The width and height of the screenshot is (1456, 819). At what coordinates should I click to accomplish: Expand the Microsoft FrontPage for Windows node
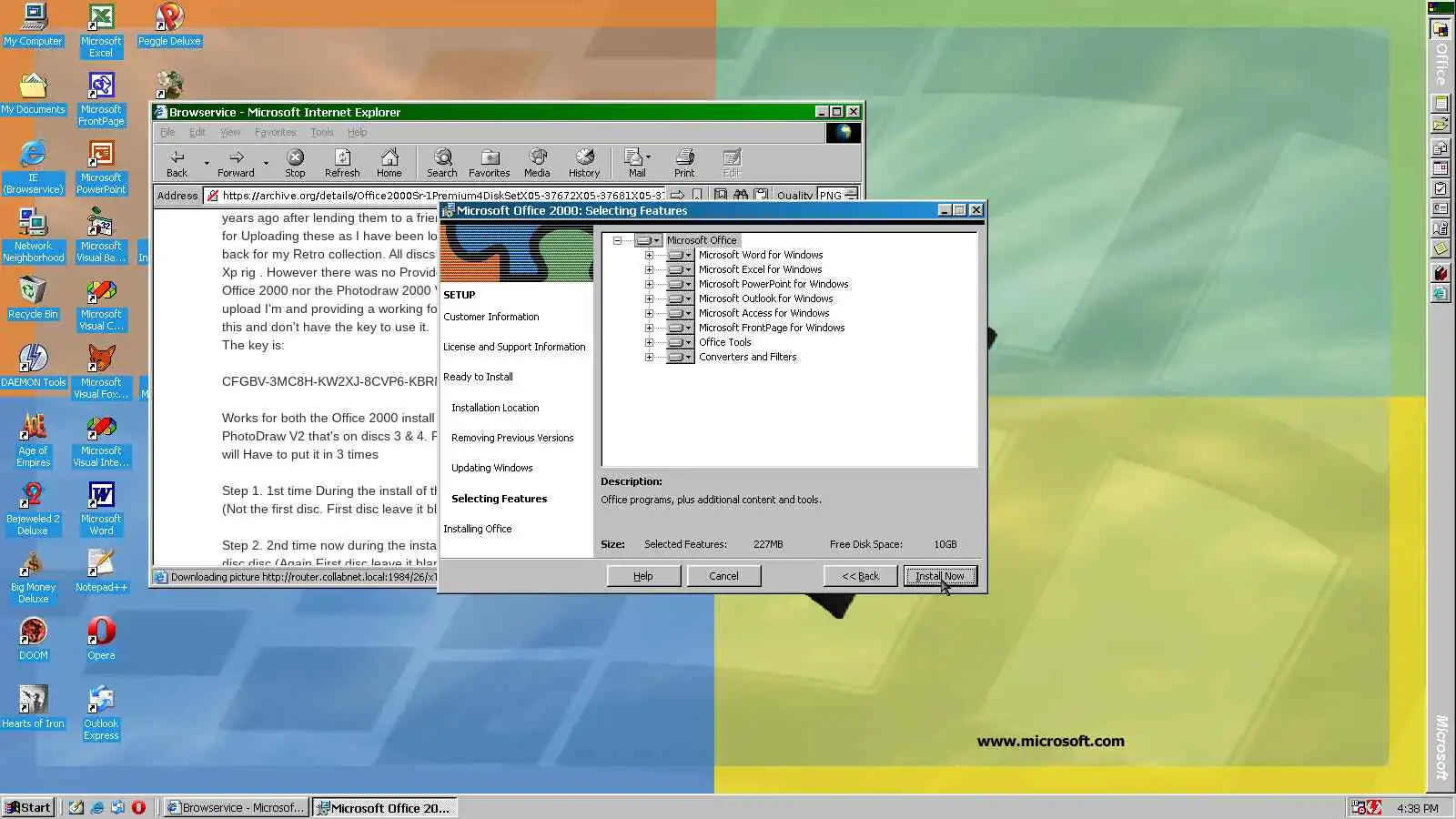coord(649,328)
